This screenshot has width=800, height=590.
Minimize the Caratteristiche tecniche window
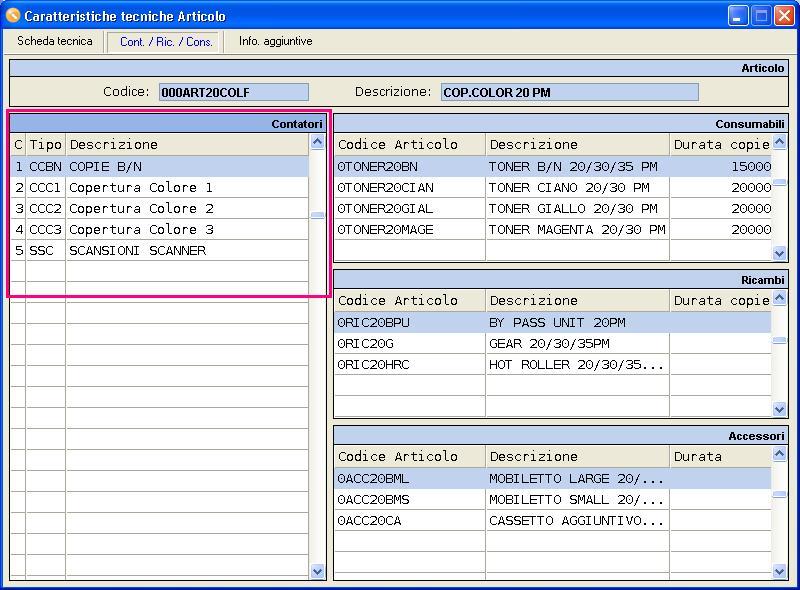click(737, 16)
